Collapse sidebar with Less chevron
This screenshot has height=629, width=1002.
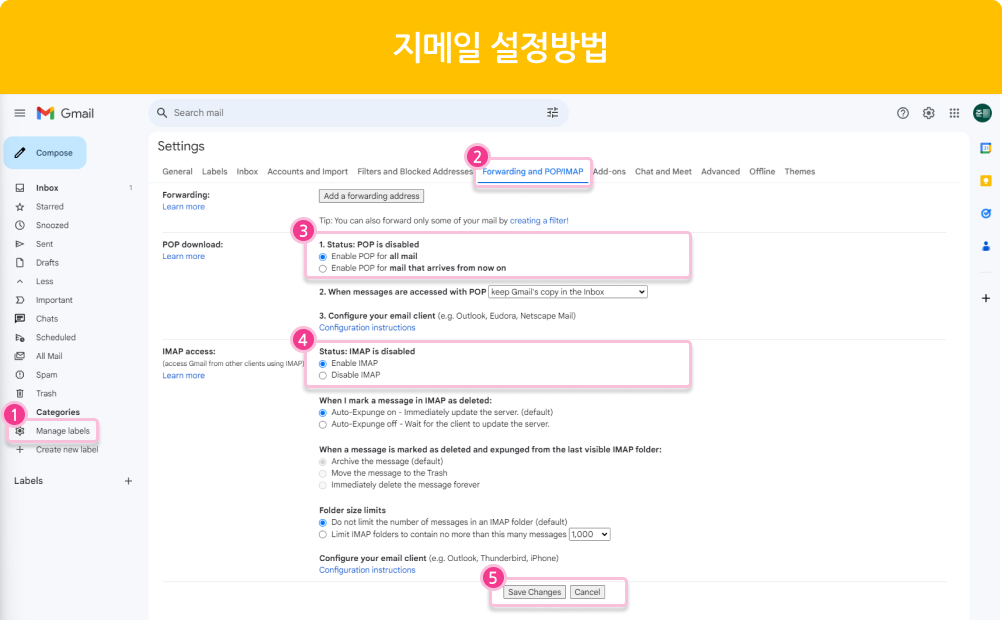20,281
